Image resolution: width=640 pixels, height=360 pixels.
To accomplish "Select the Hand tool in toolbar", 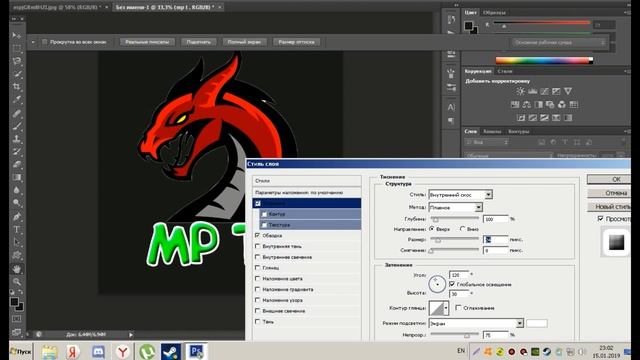I will point(17,269).
